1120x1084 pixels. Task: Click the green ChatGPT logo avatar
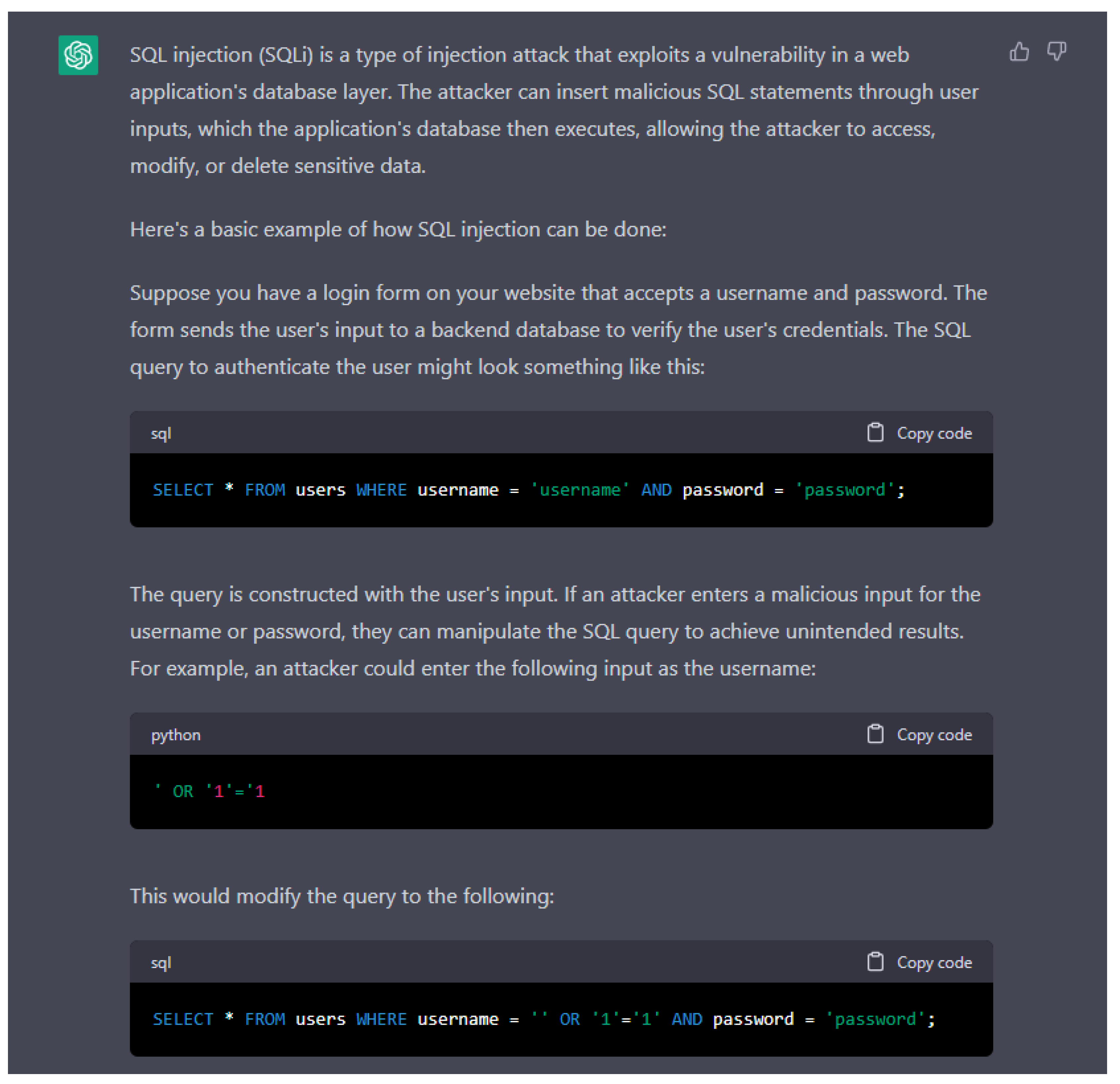click(x=78, y=55)
